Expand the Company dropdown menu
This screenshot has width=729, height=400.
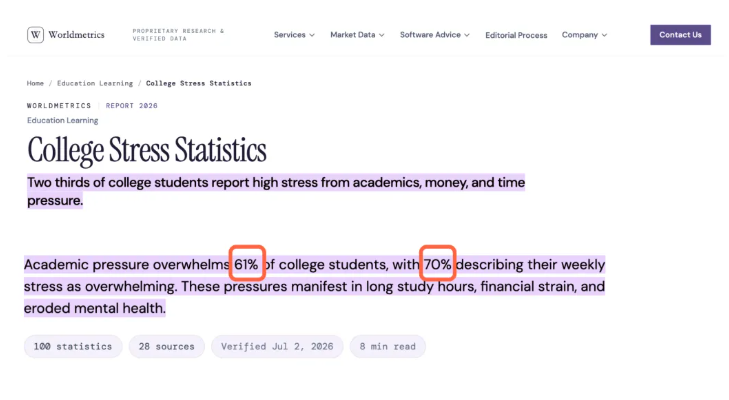point(584,35)
